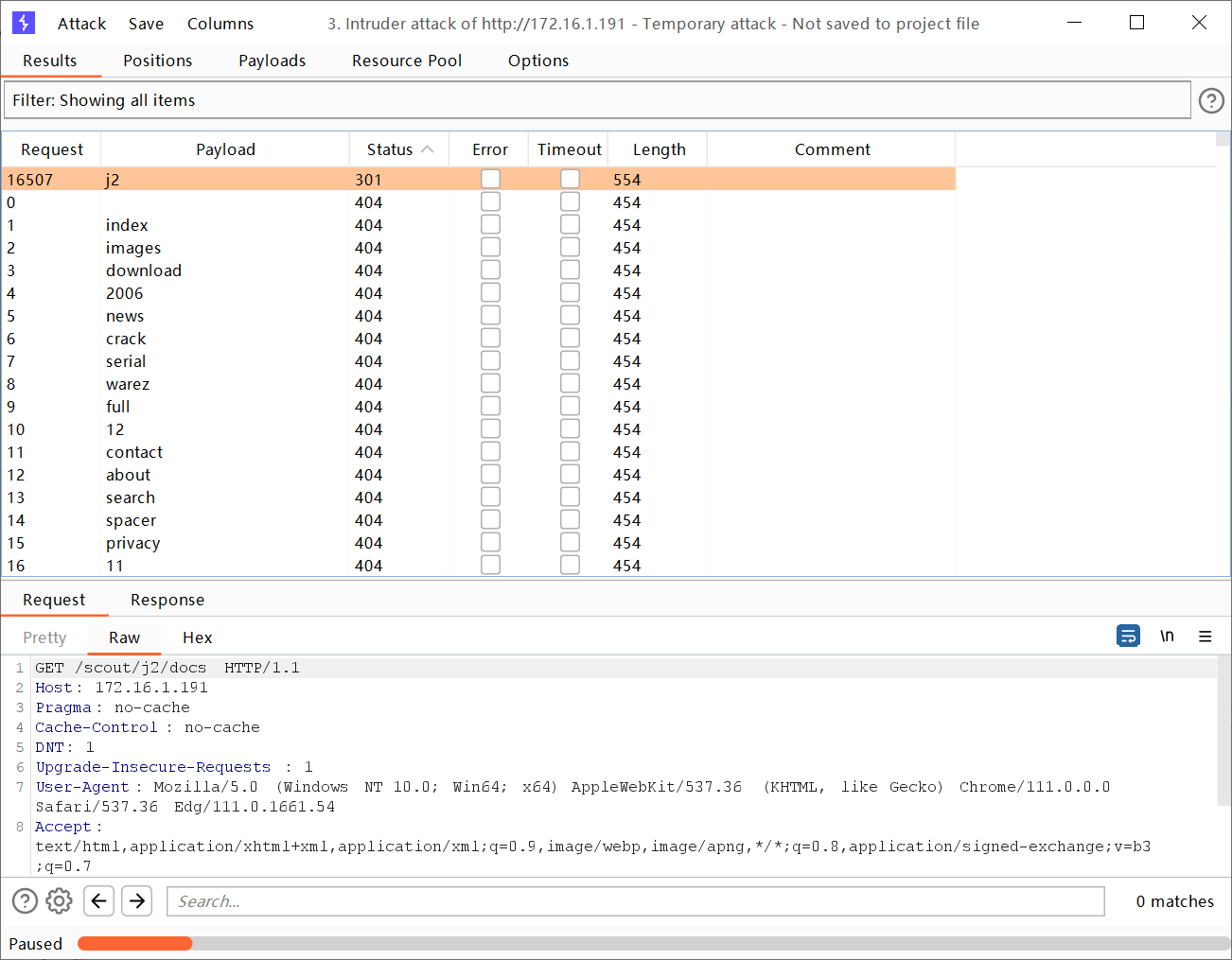Select the Results tab
This screenshot has height=960, width=1232.
click(x=50, y=61)
